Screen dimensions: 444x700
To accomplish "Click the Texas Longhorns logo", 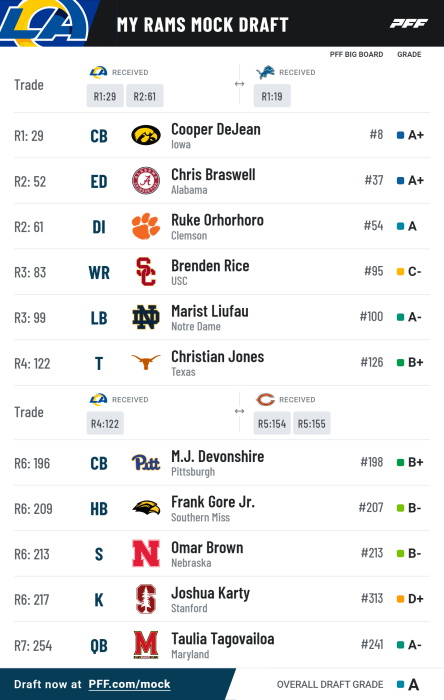I will [146, 362].
